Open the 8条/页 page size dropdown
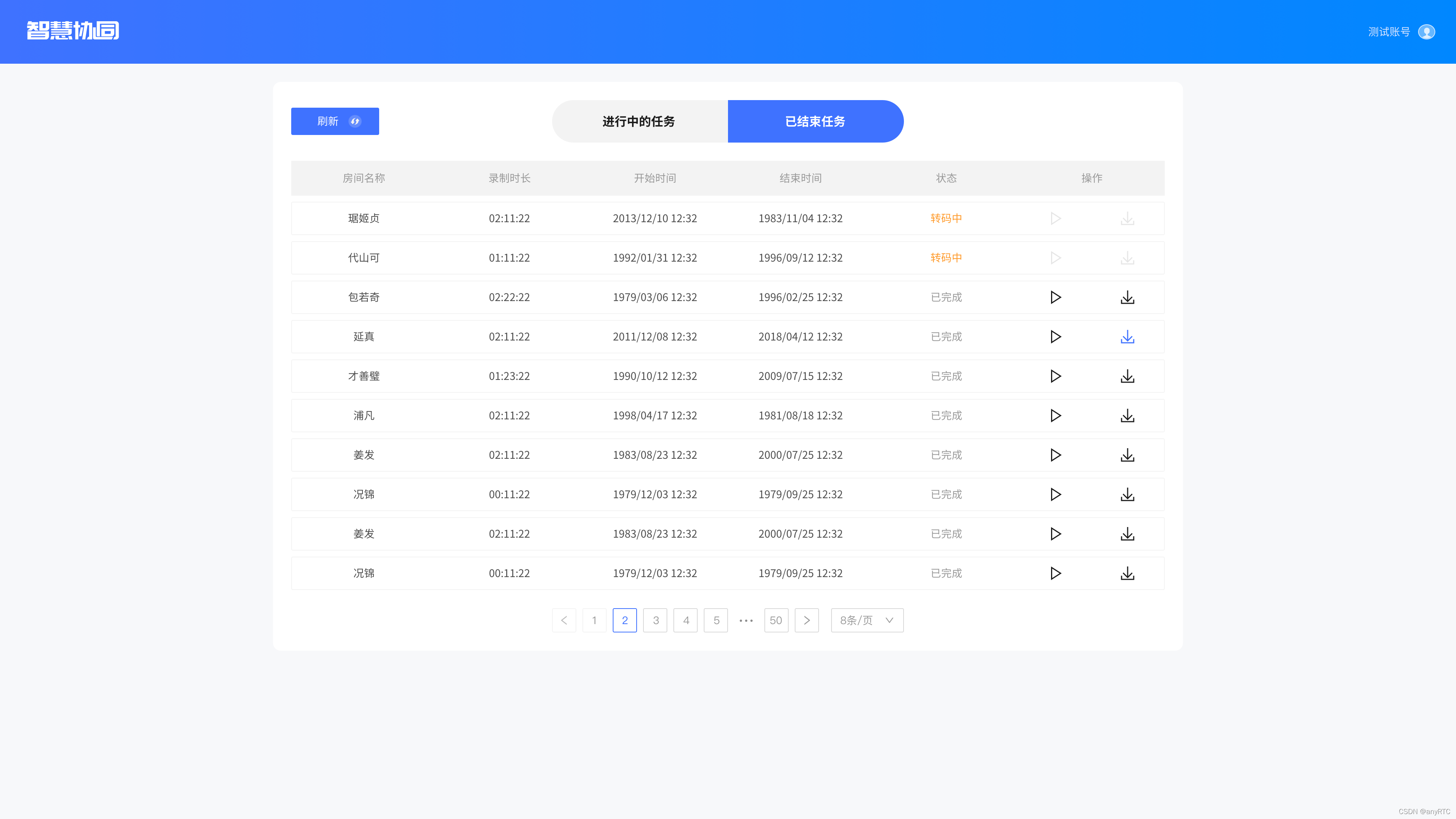The width and height of the screenshot is (1456, 819). pyautogui.click(x=866, y=620)
